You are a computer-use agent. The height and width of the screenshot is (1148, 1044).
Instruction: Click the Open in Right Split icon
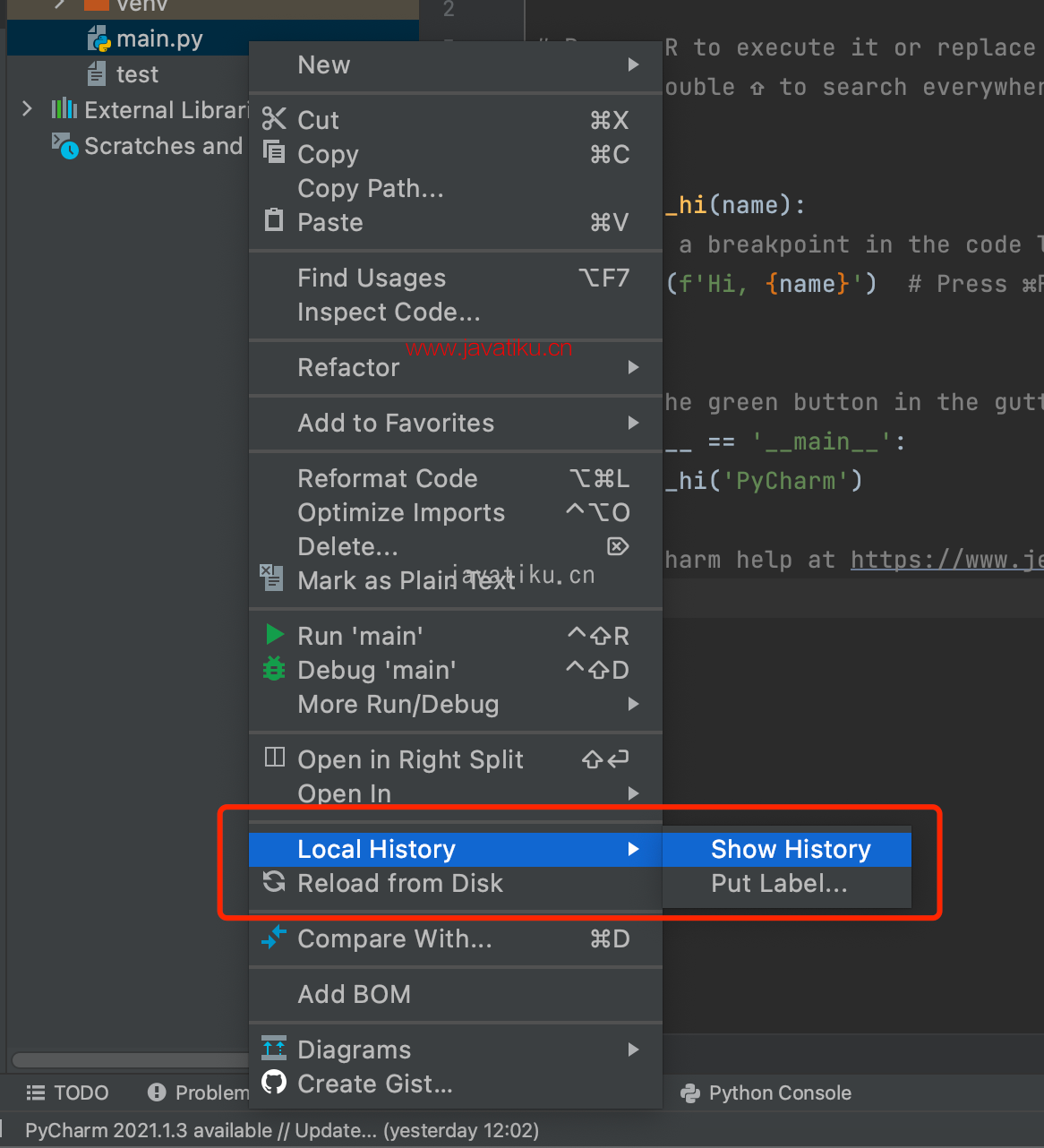[274, 758]
